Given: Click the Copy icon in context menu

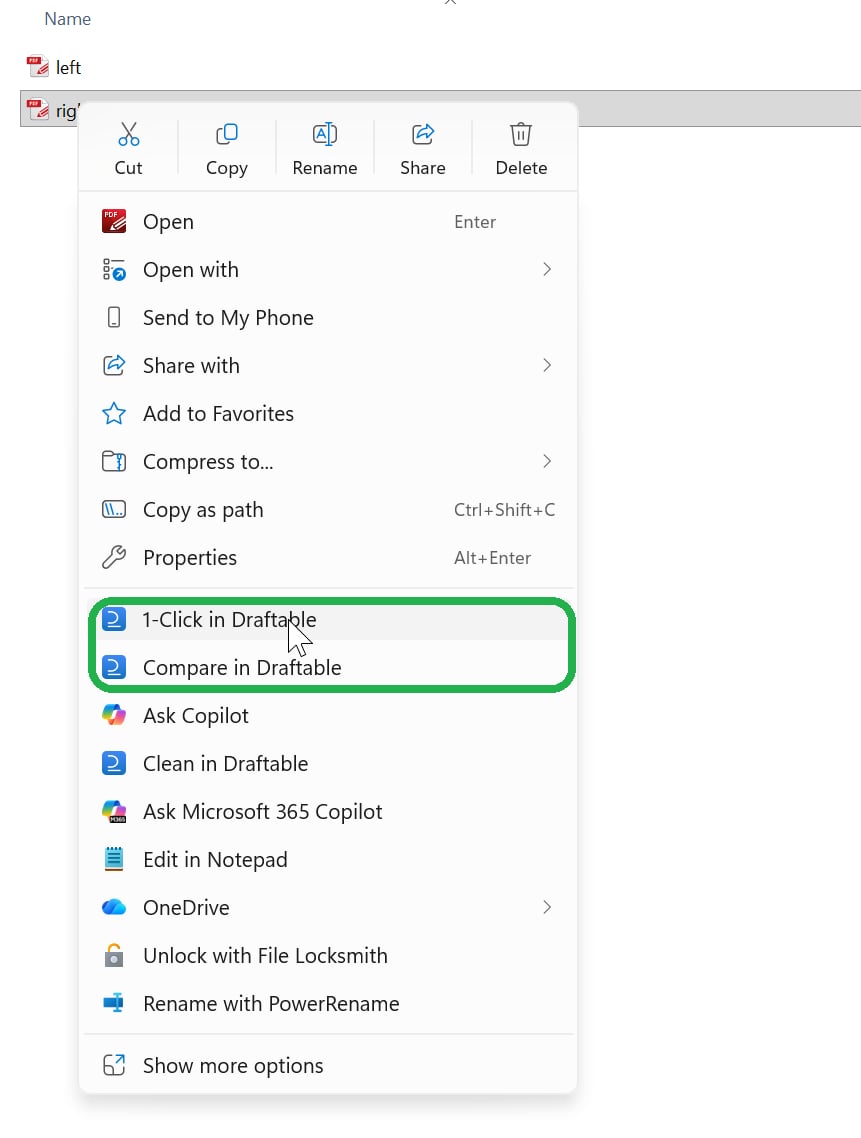Looking at the screenshot, I should tap(227, 134).
